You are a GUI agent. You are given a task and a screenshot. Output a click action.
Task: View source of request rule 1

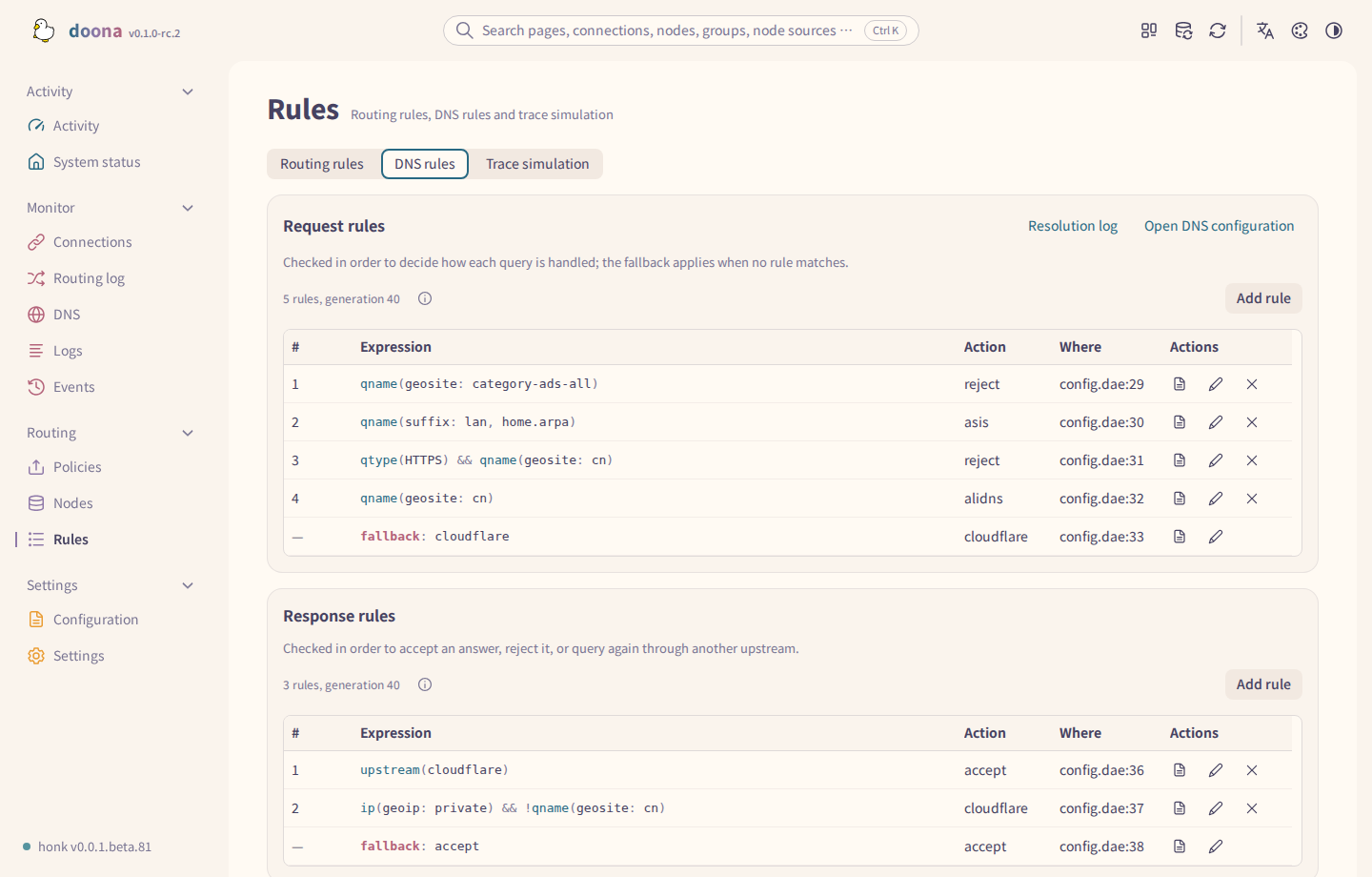pos(1180,384)
